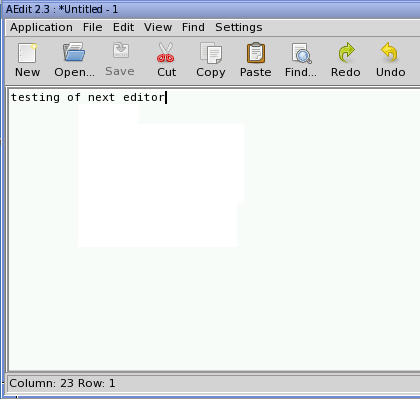Open the Settings menu
The height and width of the screenshot is (399, 420).
click(239, 28)
